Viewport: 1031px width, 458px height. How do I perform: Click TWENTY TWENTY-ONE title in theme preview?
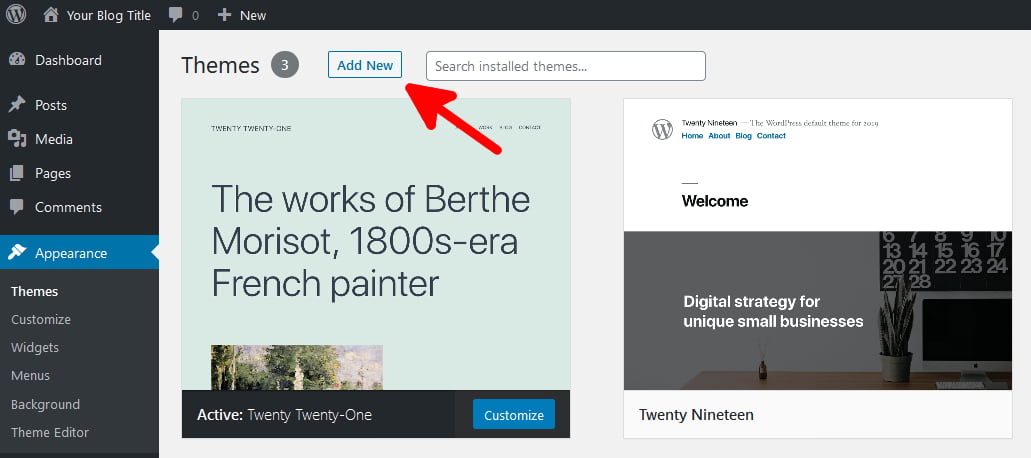(251, 128)
